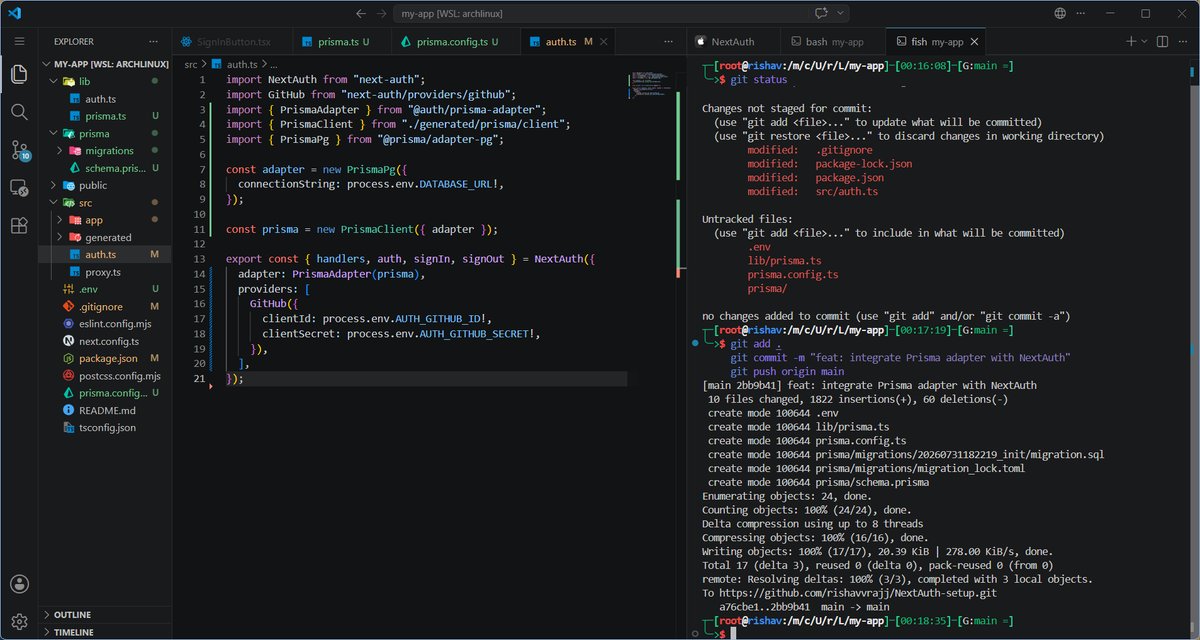Viewport: 1200px width, 640px height.
Task: Click the src breadcrumb above editor
Action: pyautogui.click(x=191, y=64)
